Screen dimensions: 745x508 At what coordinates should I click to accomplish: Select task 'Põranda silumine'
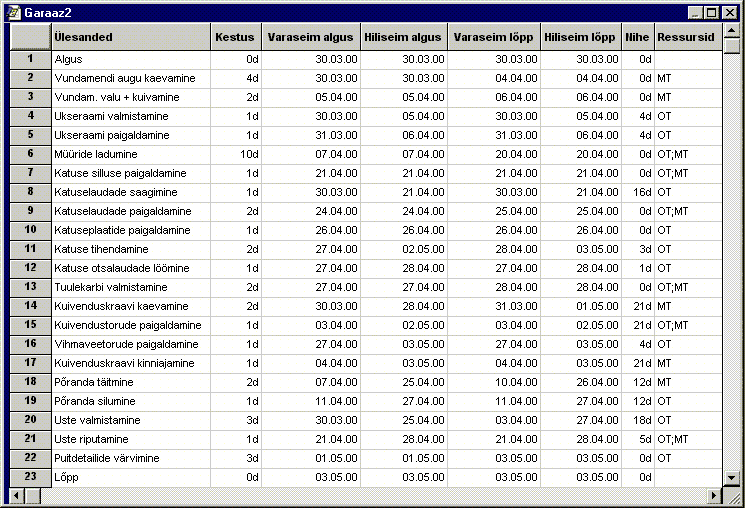[x=131, y=402]
